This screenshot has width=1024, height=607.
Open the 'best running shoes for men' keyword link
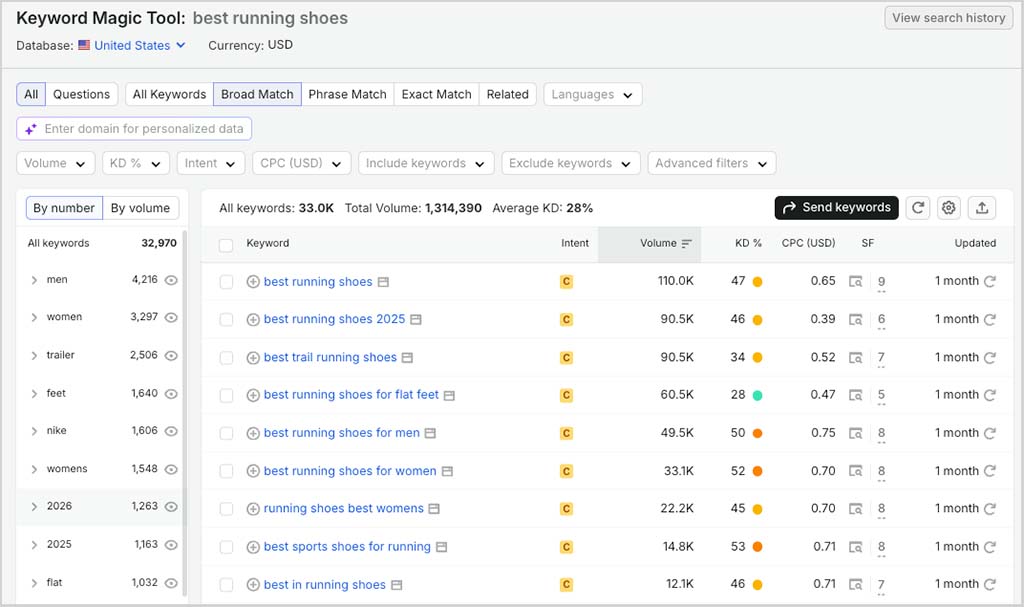pos(342,433)
